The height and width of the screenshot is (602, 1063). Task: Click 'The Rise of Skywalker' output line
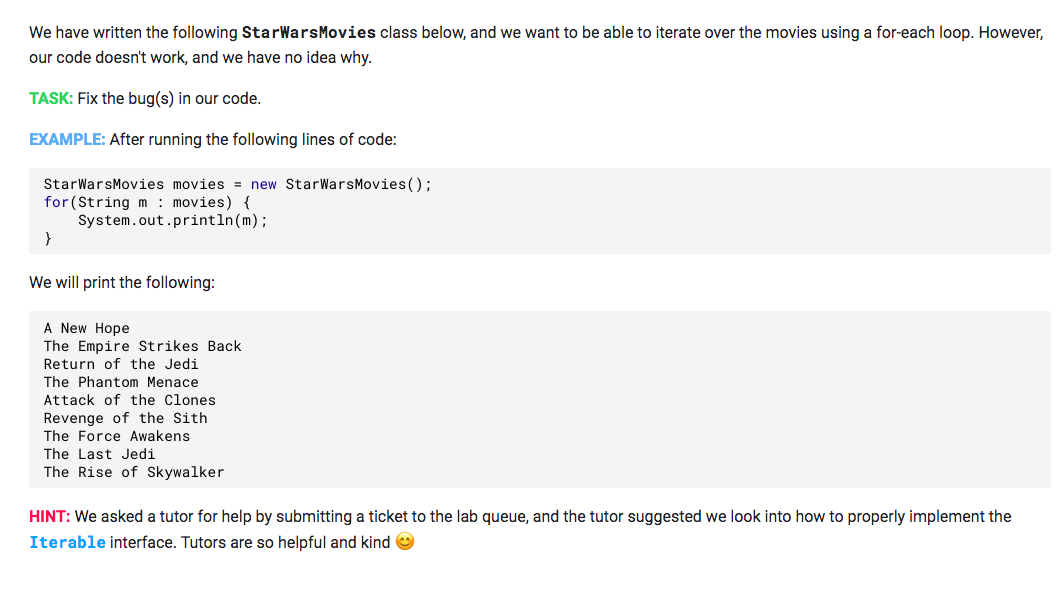(x=134, y=472)
